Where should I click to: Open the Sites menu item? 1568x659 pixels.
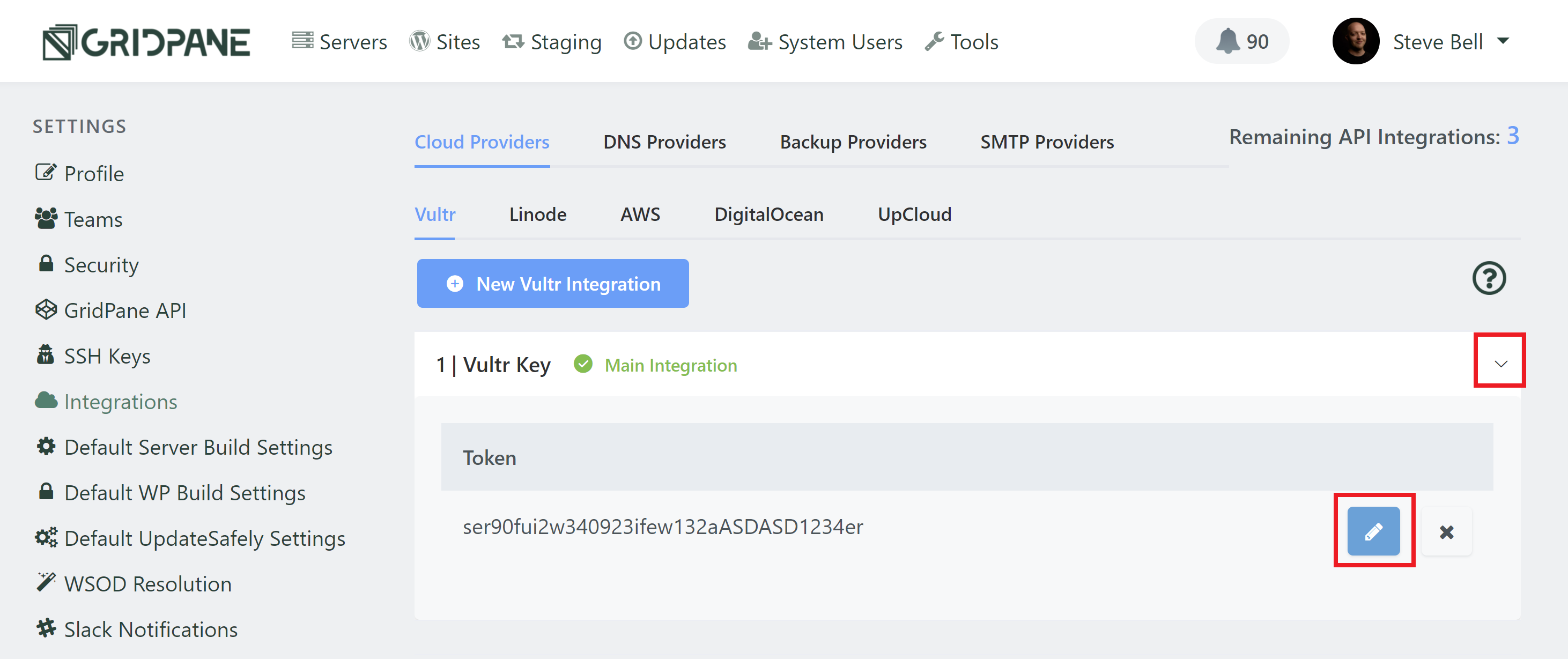pos(445,42)
